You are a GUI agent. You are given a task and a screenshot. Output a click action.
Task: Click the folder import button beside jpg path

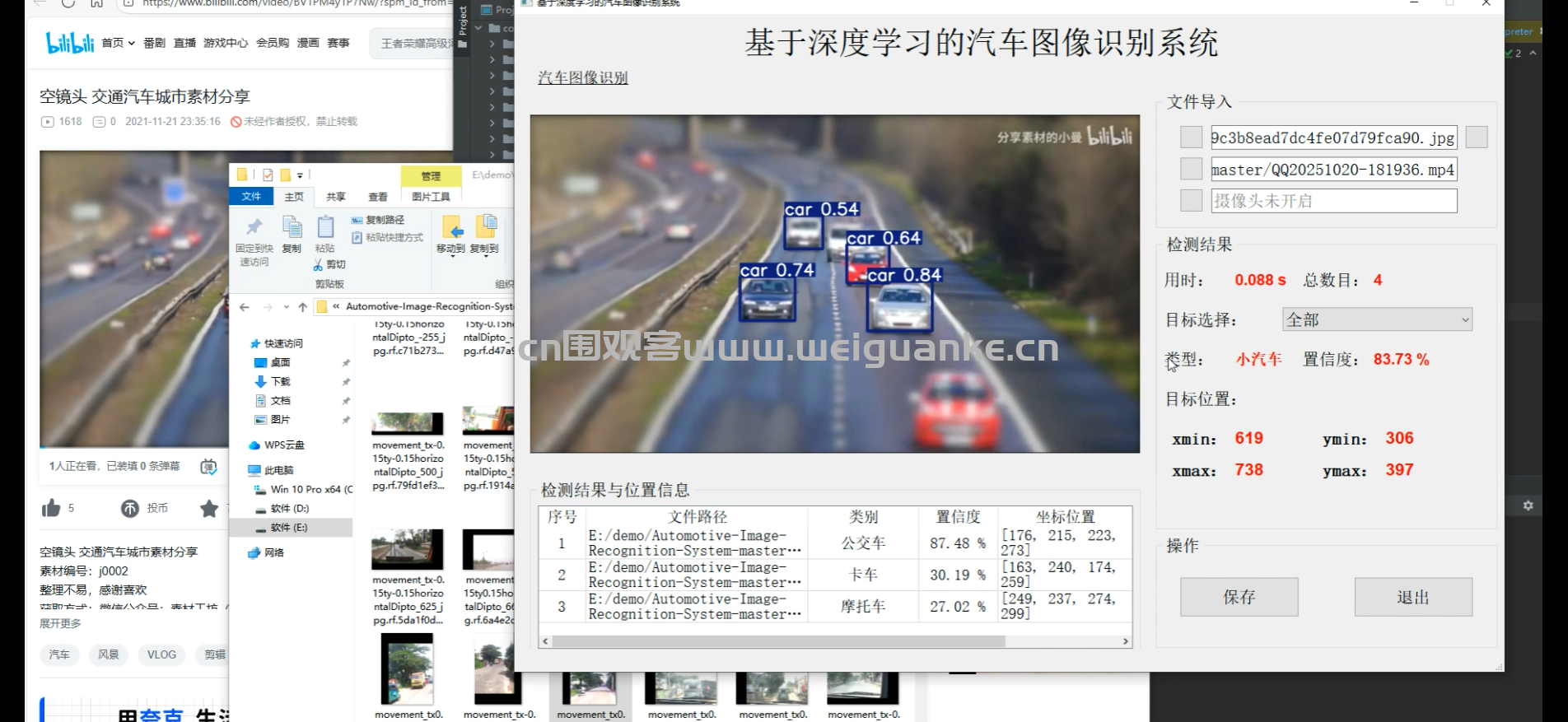pos(1476,137)
